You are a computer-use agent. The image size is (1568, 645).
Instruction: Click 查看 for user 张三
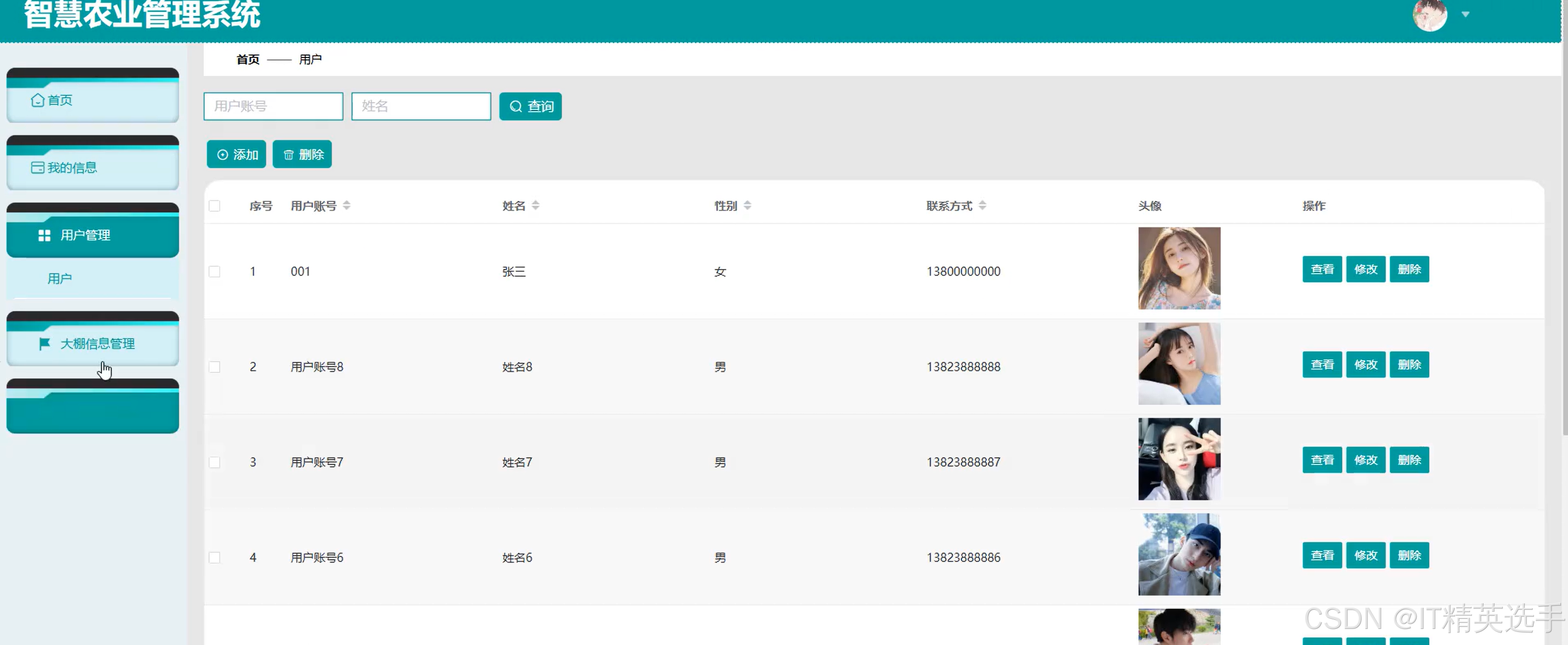(1322, 270)
